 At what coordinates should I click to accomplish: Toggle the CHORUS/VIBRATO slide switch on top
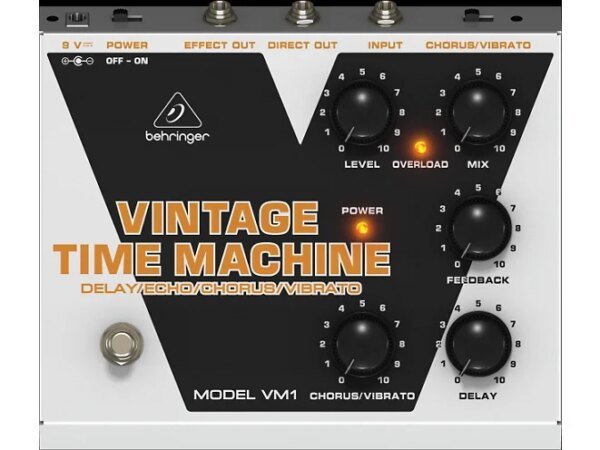click(478, 17)
